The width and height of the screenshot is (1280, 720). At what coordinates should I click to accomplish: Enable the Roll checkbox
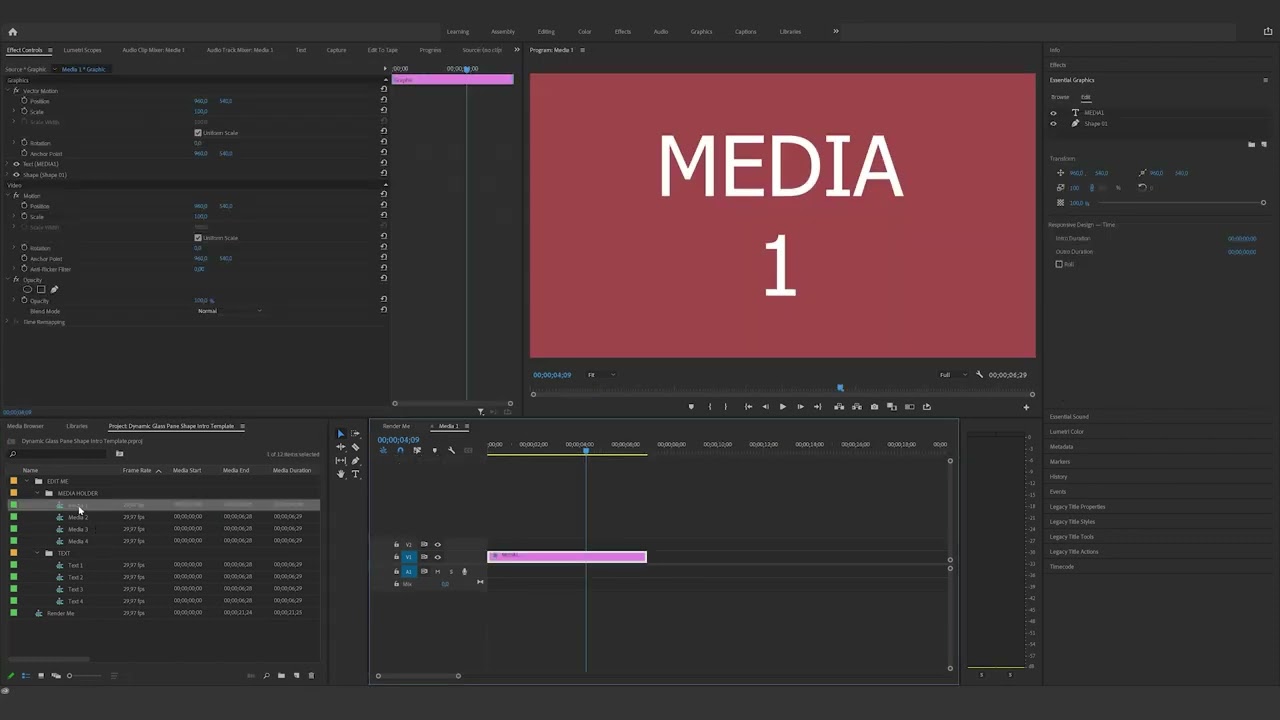[x=1059, y=264]
